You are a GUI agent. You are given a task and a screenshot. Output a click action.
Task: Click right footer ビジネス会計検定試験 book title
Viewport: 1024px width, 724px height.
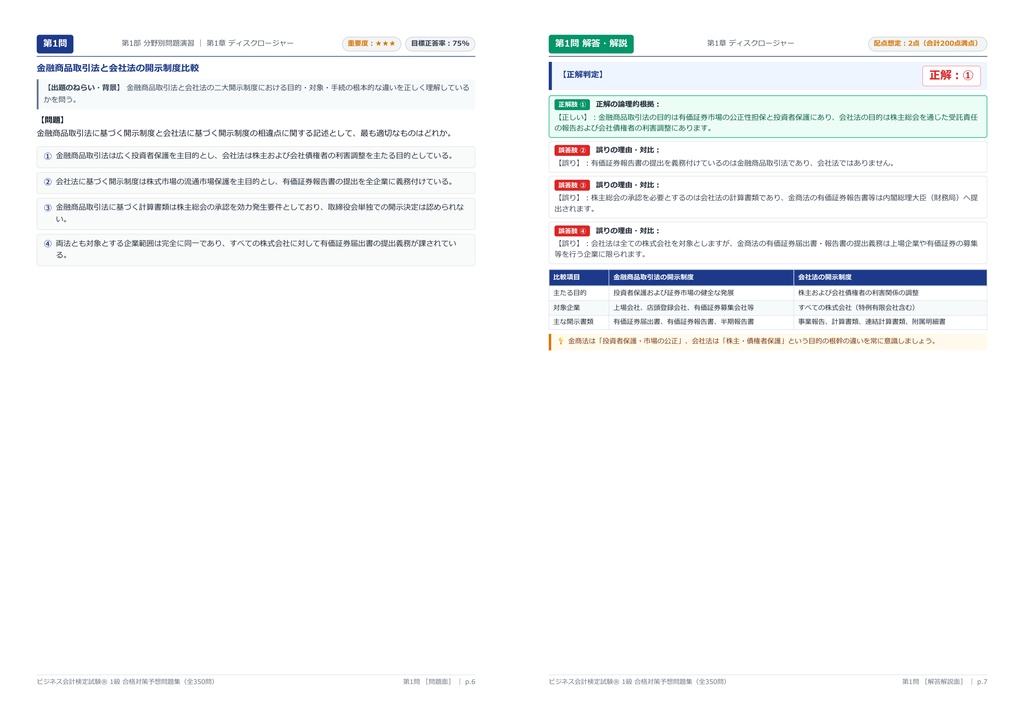[x=637, y=682]
